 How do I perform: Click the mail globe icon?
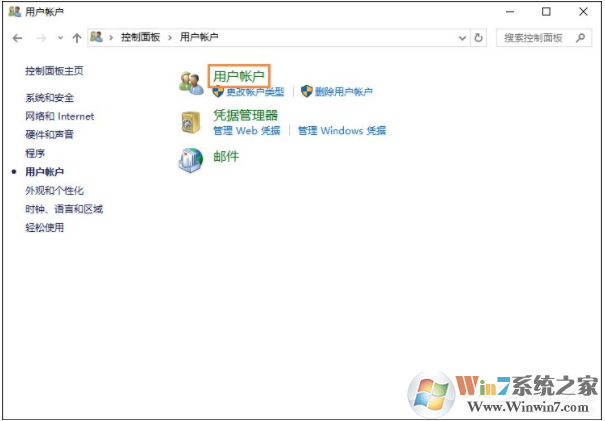click(x=191, y=160)
